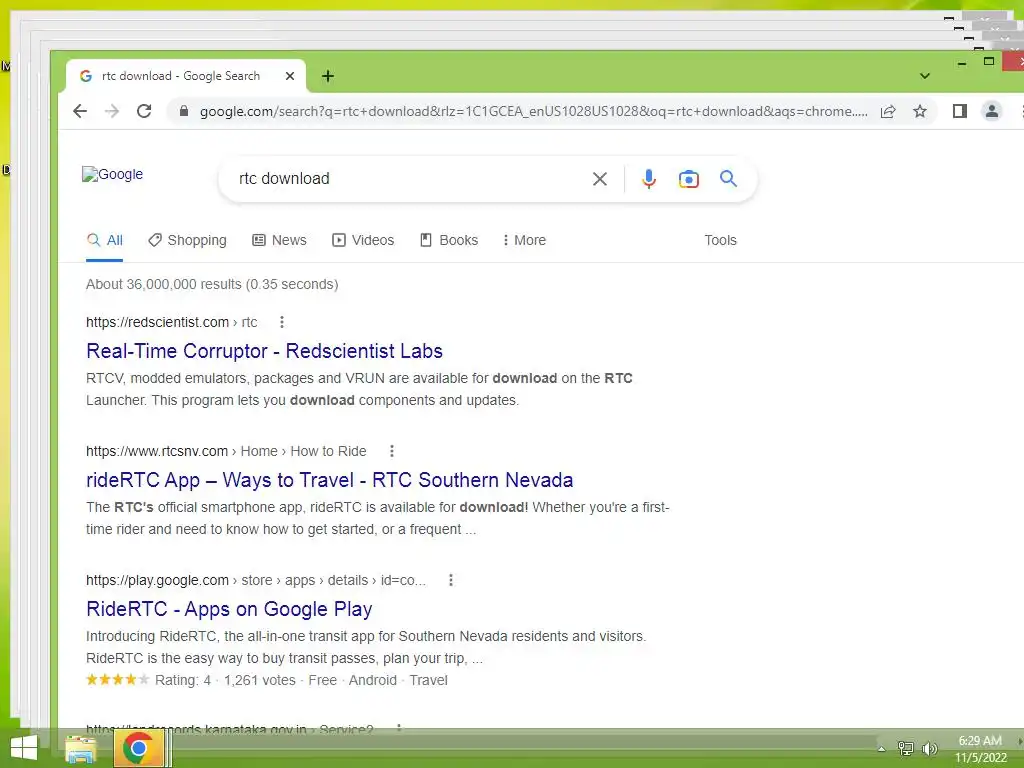The image size is (1024, 768).
Task: Open network status tray icon
Action: [906, 748]
